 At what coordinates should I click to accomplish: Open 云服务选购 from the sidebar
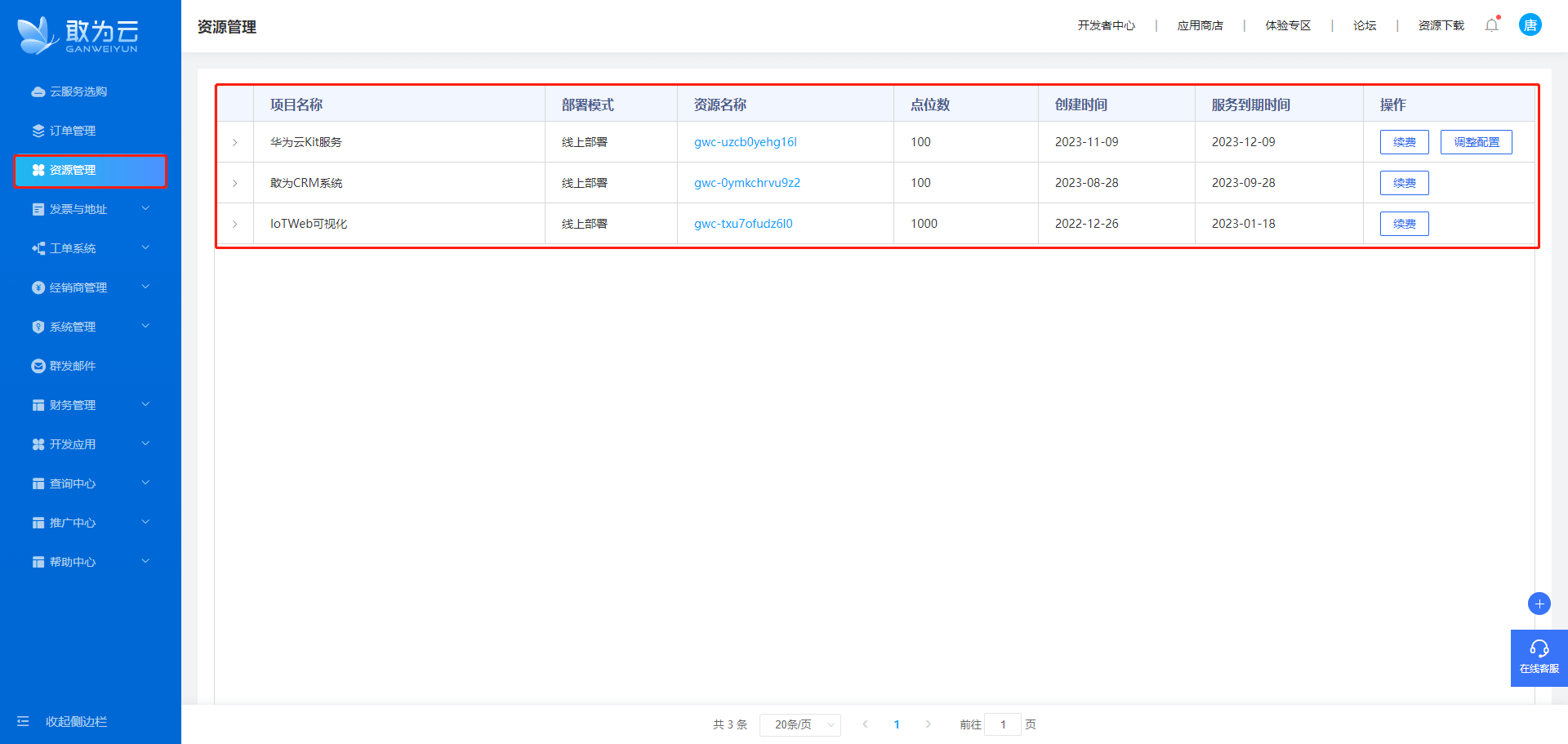point(78,91)
